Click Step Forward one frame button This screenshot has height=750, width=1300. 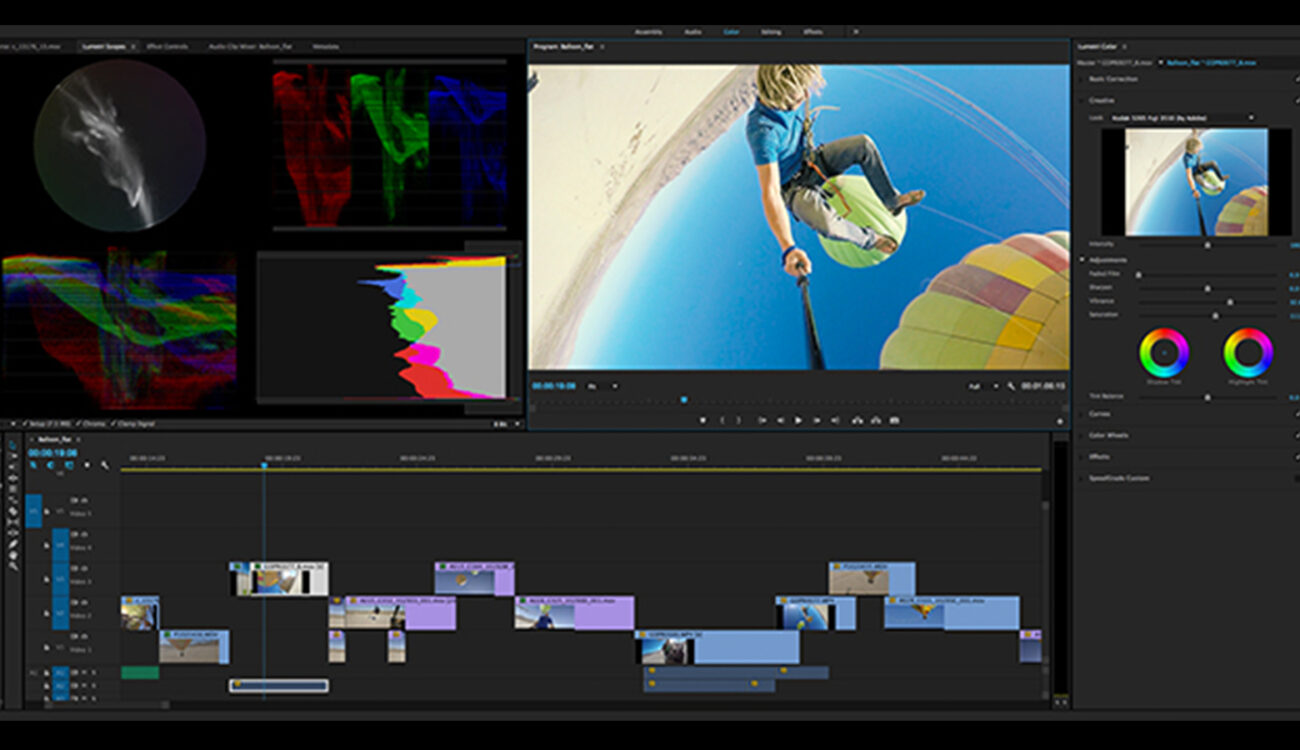[x=817, y=421]
